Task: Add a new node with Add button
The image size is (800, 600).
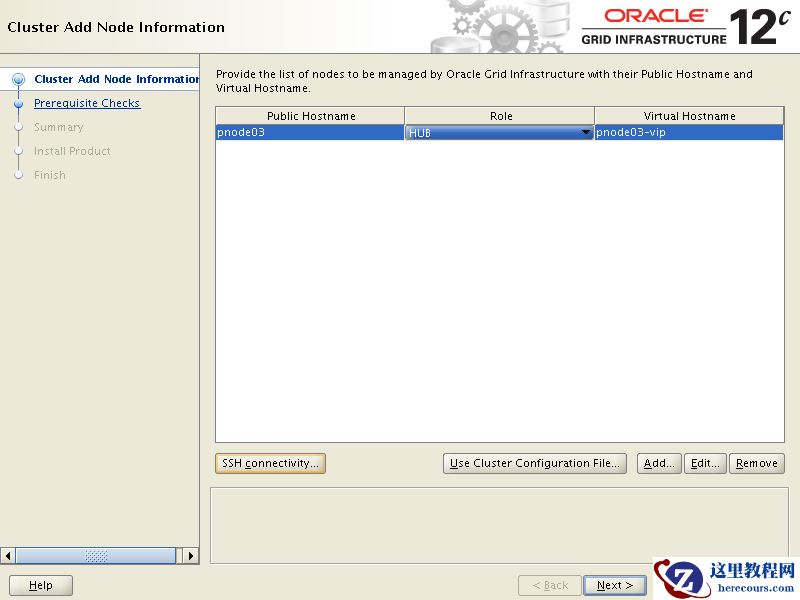Action: [659, 463]
